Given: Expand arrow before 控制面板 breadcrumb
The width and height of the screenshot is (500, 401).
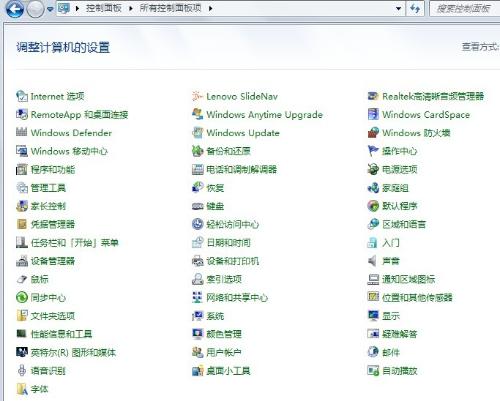Looking at the screenshot, I should [x=77, y=8].
